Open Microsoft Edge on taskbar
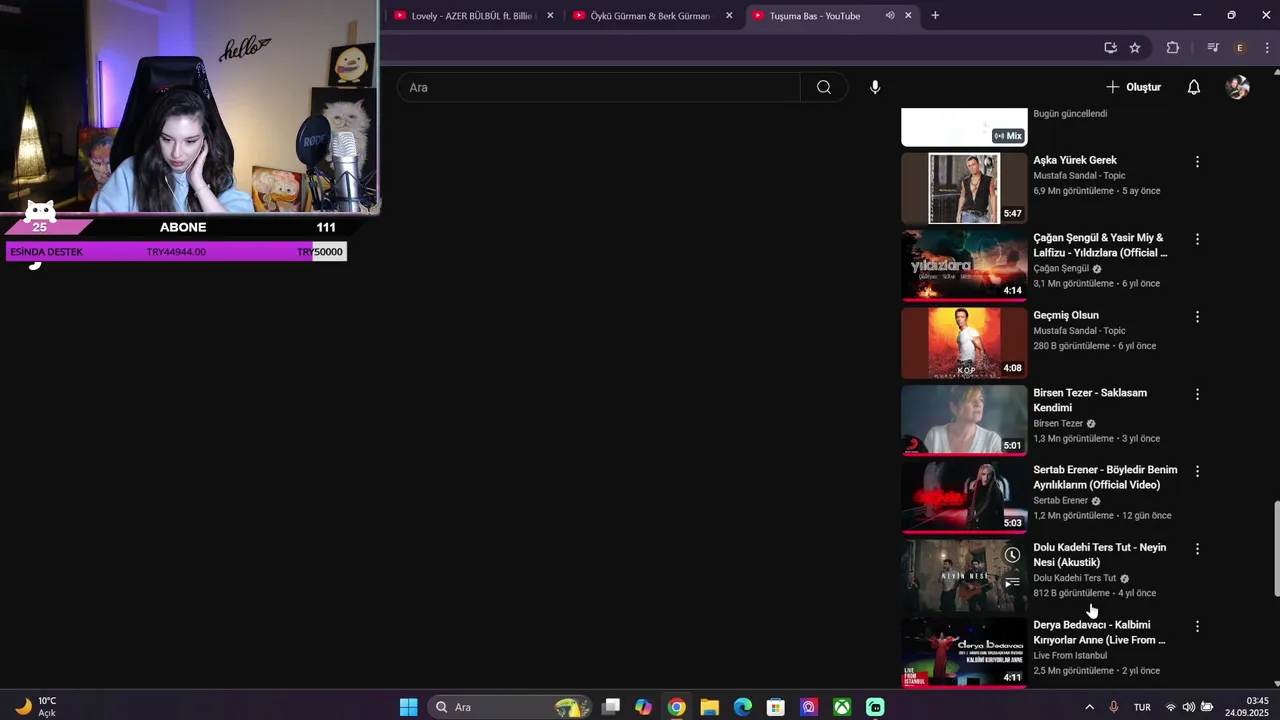Image resolution: width=1280 pixels, height=720 pixels. 742,707
